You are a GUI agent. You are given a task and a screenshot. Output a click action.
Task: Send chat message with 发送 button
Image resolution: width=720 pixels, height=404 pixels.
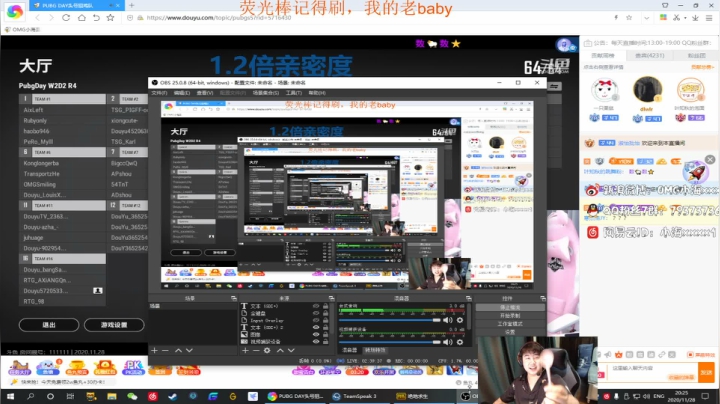(x=706, y=372)
